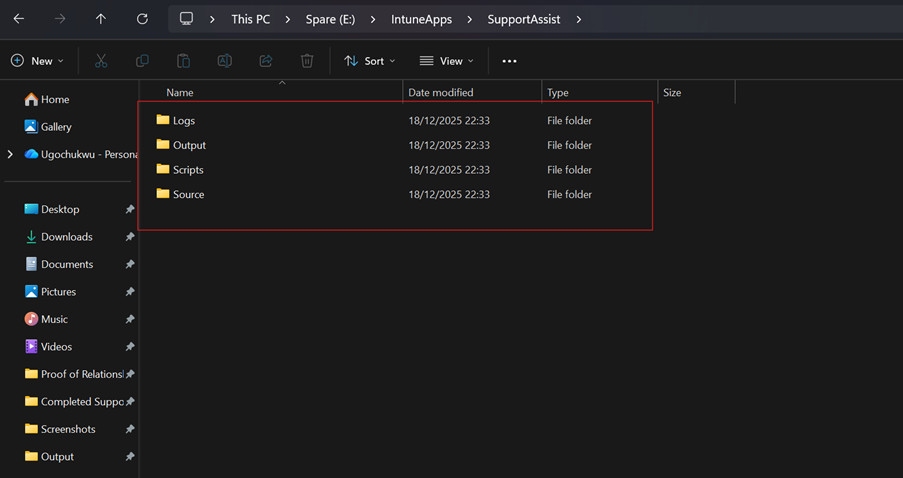This screenshot has width=903, height=478.
Task: Open Completed Support pinned folder
Action: (x=74, y=401)
